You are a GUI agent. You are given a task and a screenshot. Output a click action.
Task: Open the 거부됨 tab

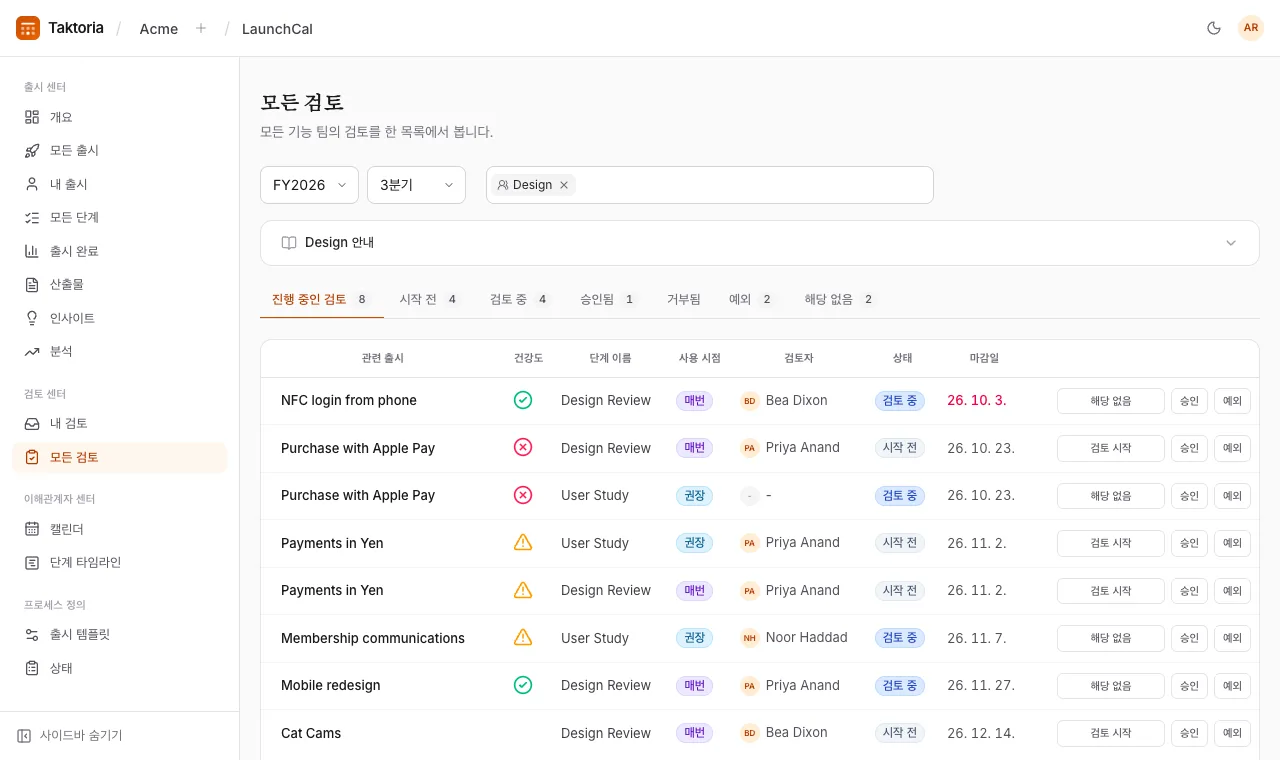[x=684, y=299]
